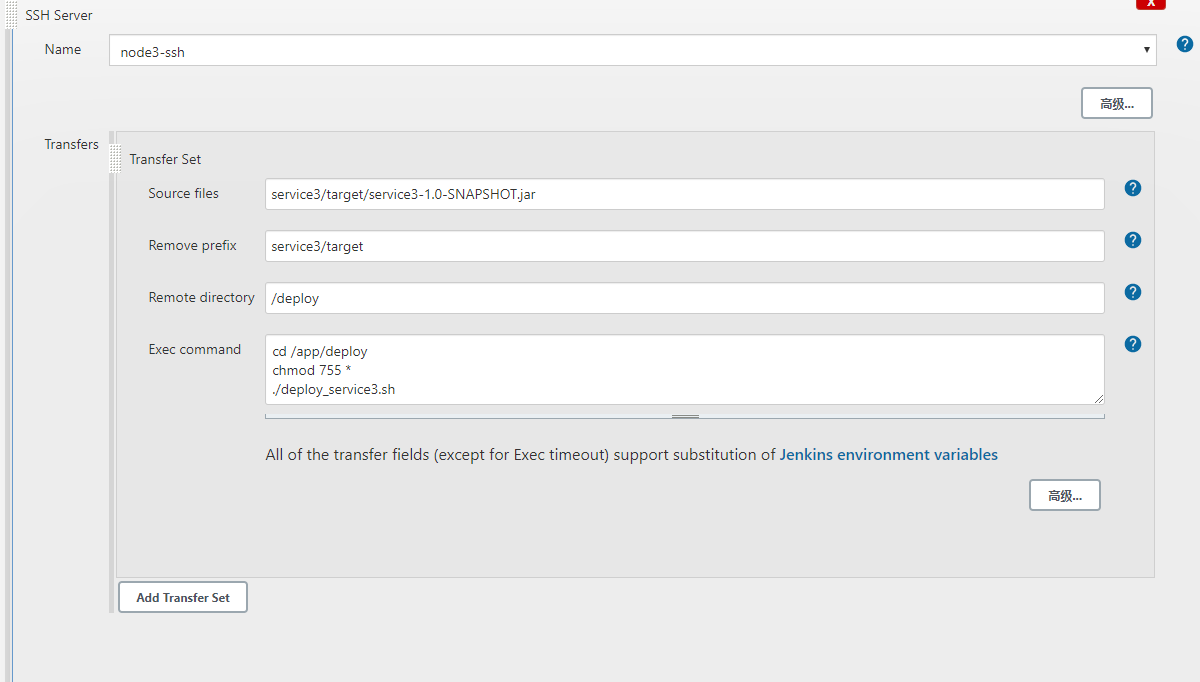This screenshot has width=1200, height=682.
Task: Open help for Source files
Action: pyautogui.click(x=1132, y=188)
